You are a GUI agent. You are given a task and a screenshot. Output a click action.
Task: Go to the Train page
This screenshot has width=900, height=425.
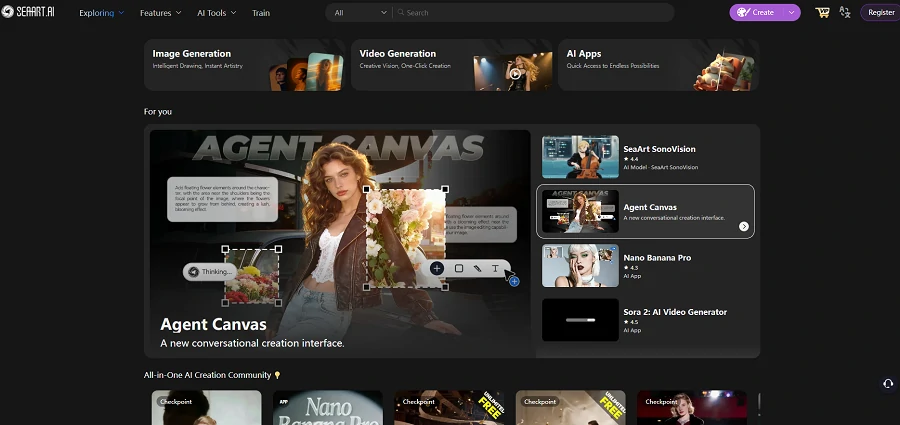[261, 13]
